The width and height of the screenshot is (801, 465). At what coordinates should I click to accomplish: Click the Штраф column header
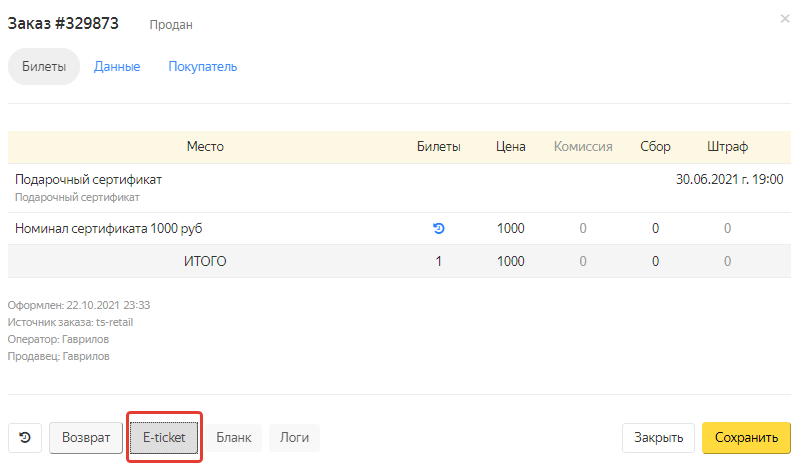pyautogui.click(x=727, y=147)
